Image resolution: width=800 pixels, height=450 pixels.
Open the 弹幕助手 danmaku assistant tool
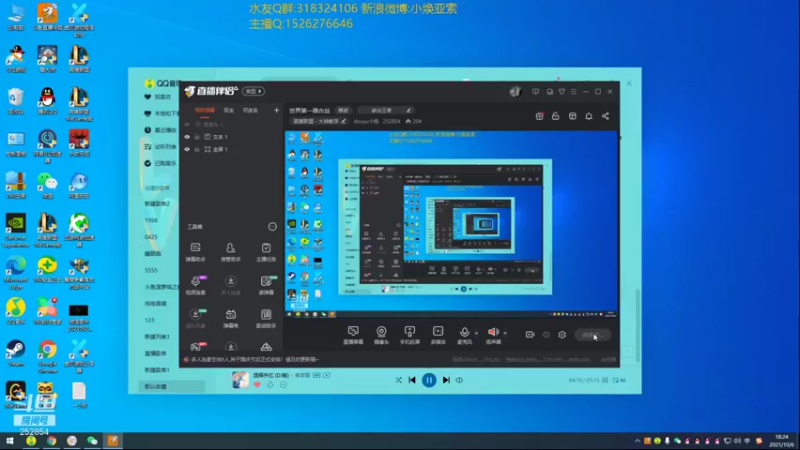click(x=195, y=252)
